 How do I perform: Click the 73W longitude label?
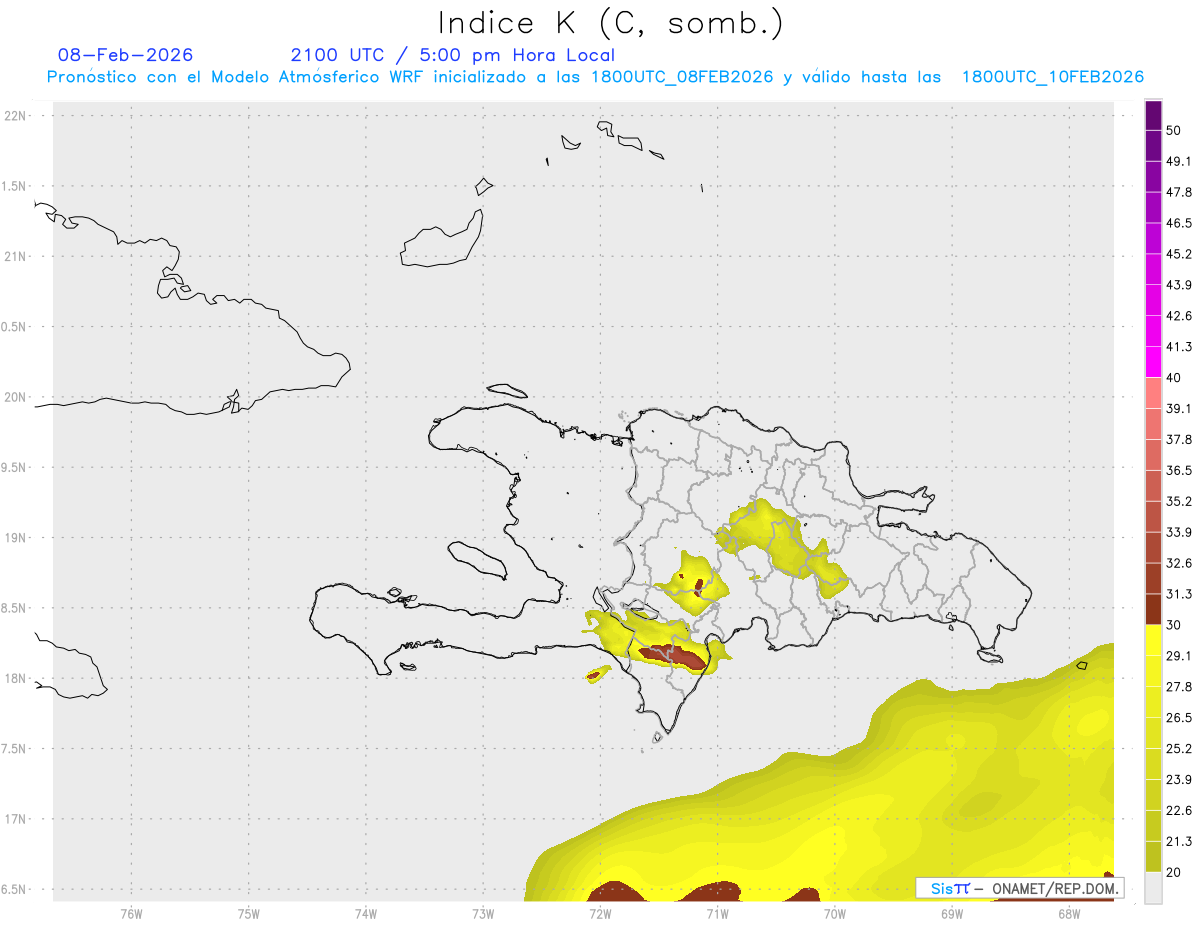point(483,914)
